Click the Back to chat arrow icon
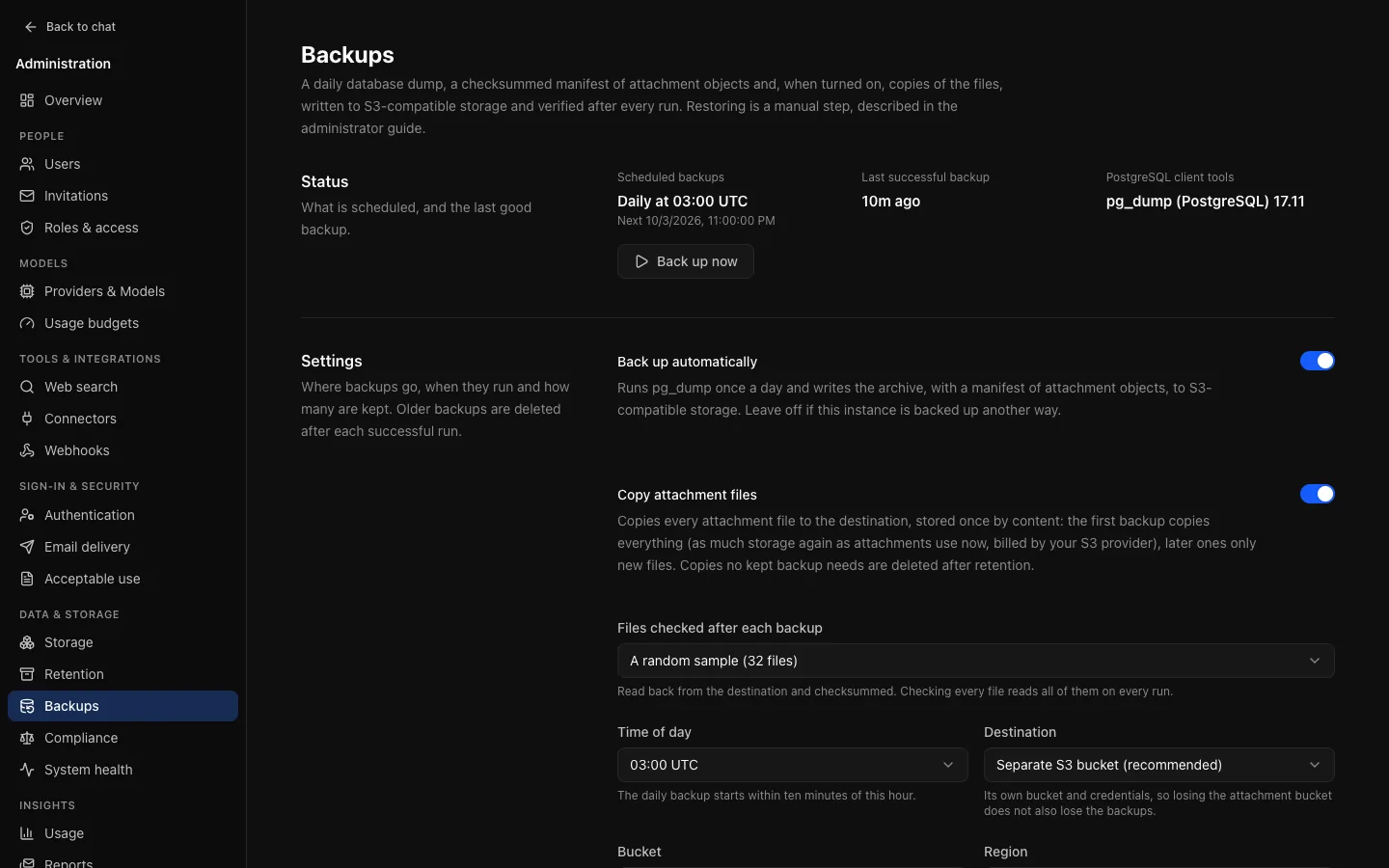This screenshot has width=1389, height=868. point(31,27)
